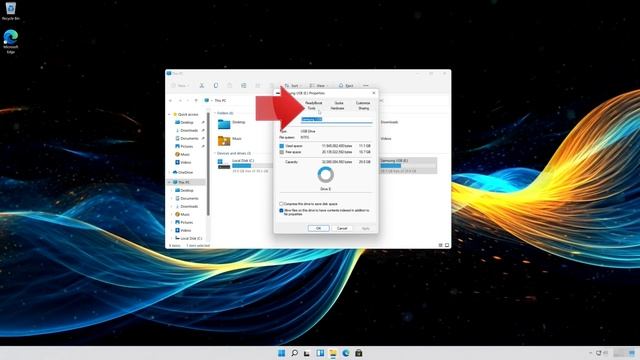
Task: Click Cancel in the Properties dialog
Action: pos(342,228)
